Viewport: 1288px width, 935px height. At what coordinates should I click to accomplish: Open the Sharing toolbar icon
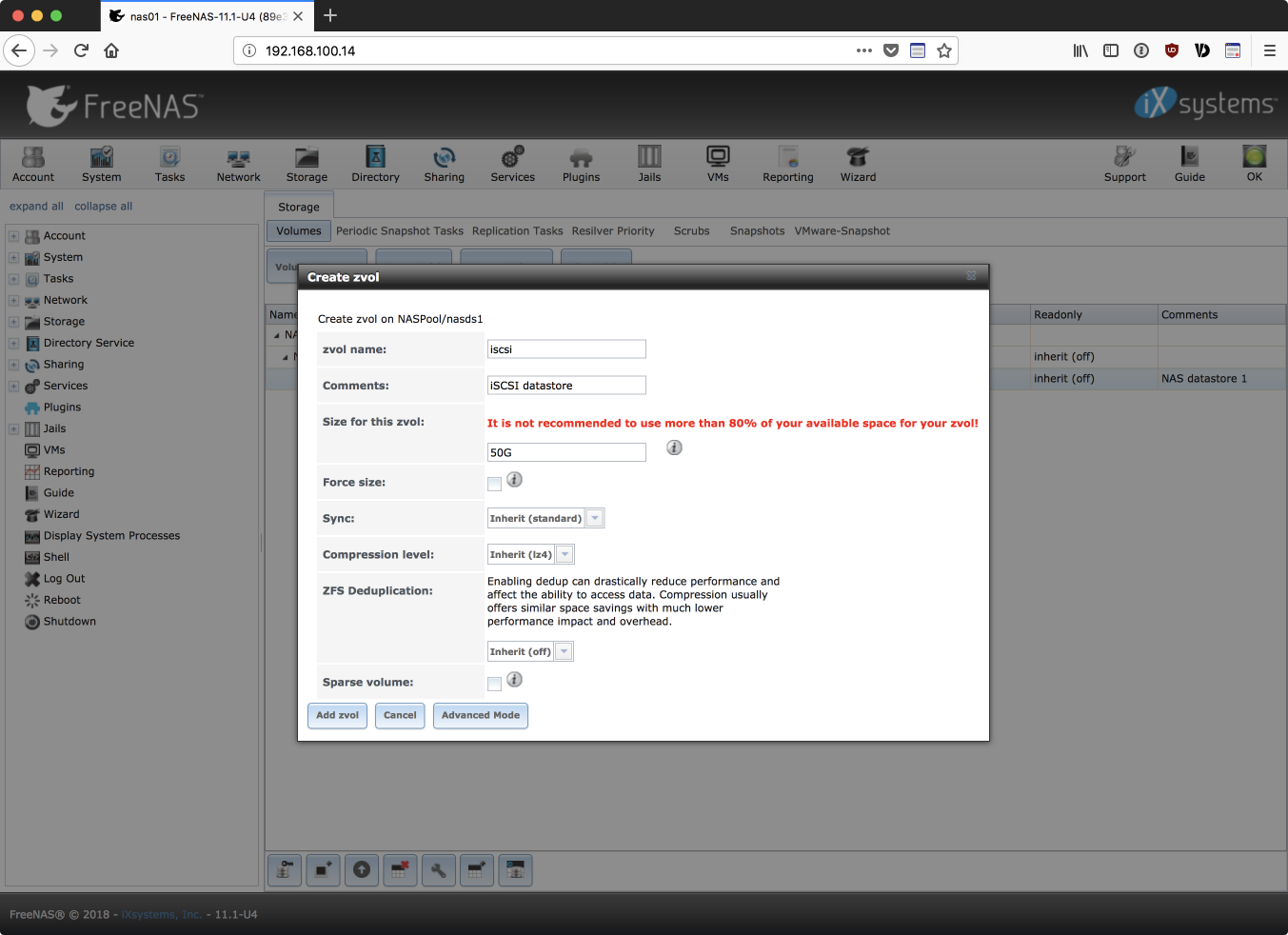pyautogui.click(x=444, y=164)
